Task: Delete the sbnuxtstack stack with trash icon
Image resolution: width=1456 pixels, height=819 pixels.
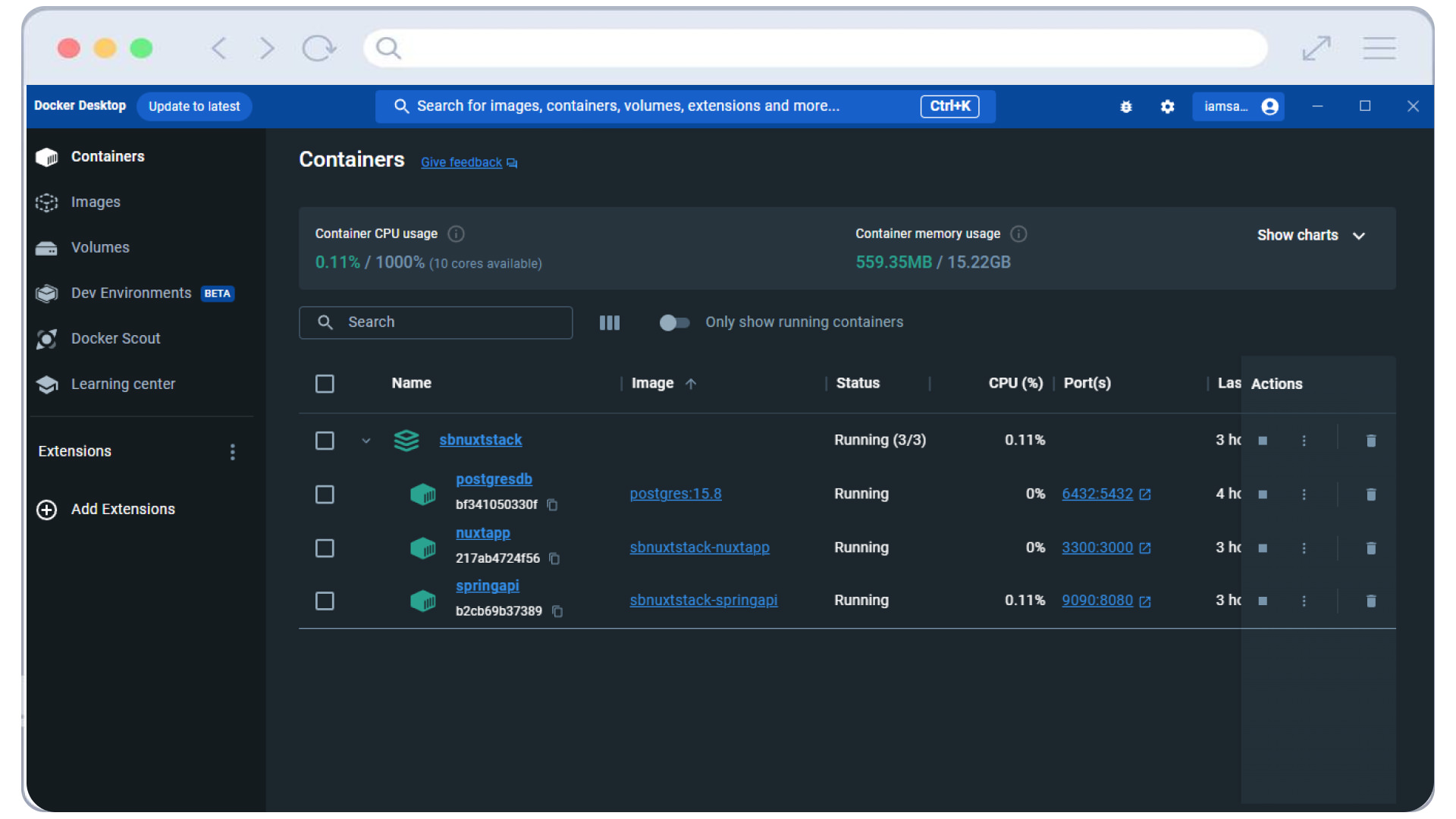Action: click(1371, 441)
